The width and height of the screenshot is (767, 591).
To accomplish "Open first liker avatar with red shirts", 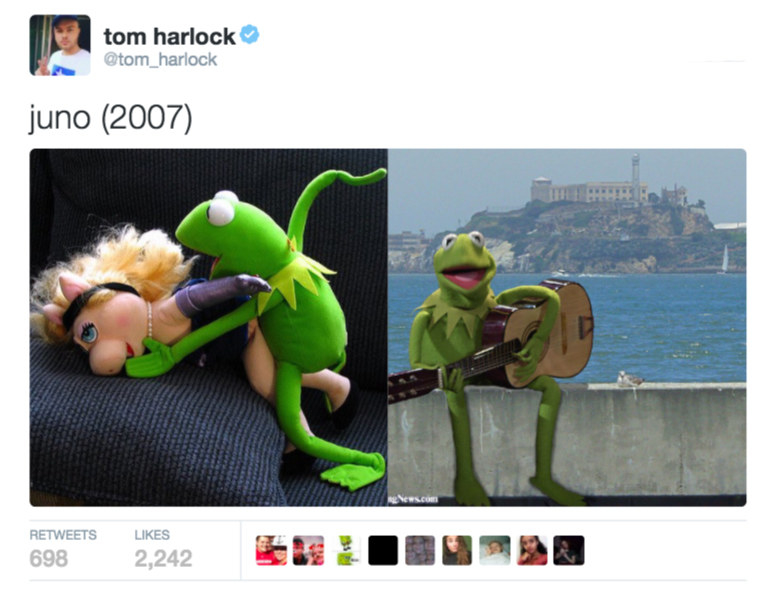I will click(x=271, y=550).
